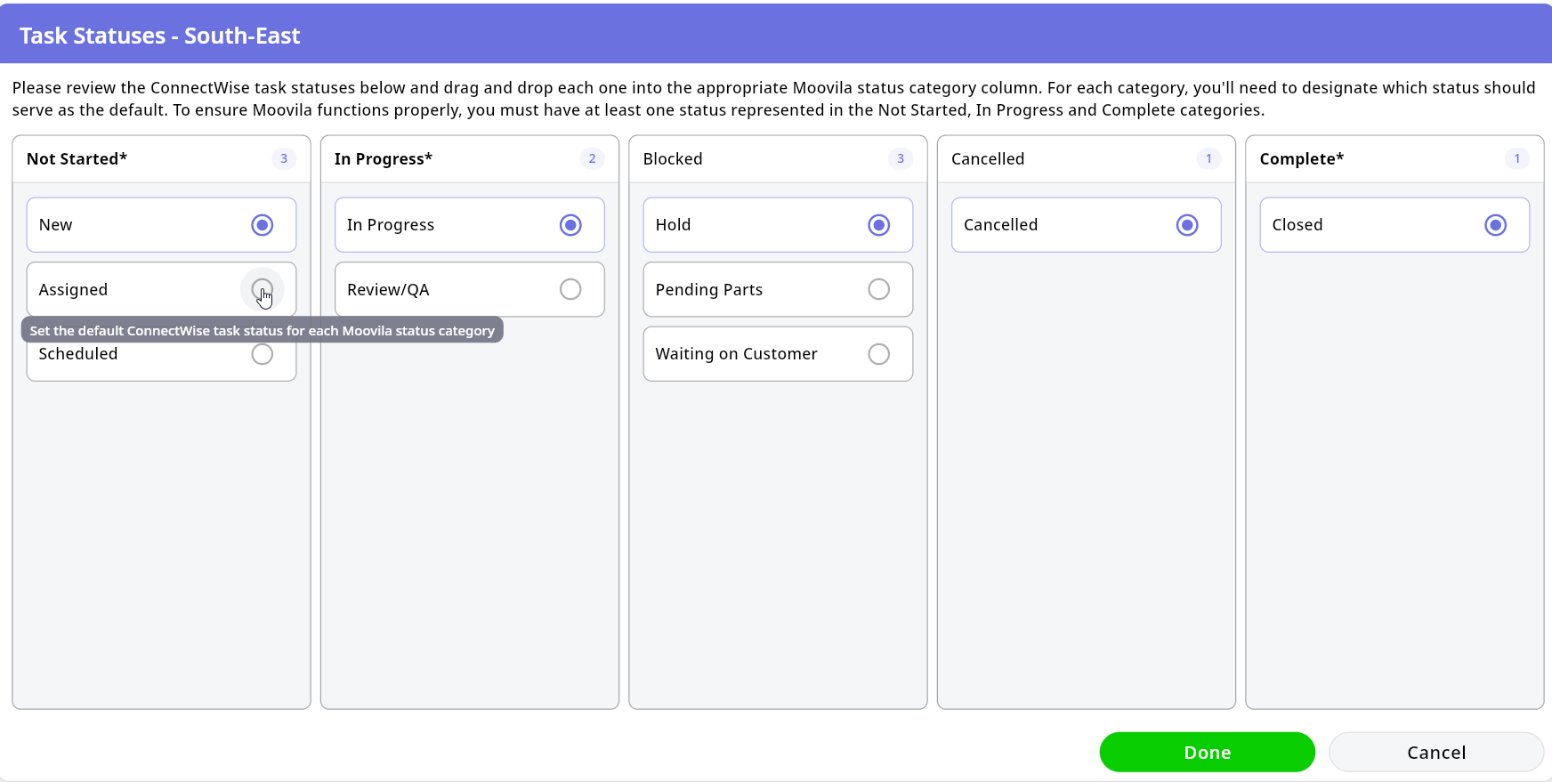Click the Complete* column header
Image resolution: width=1552 pixels, height=782 pixels.
(x=1301, y=159)
